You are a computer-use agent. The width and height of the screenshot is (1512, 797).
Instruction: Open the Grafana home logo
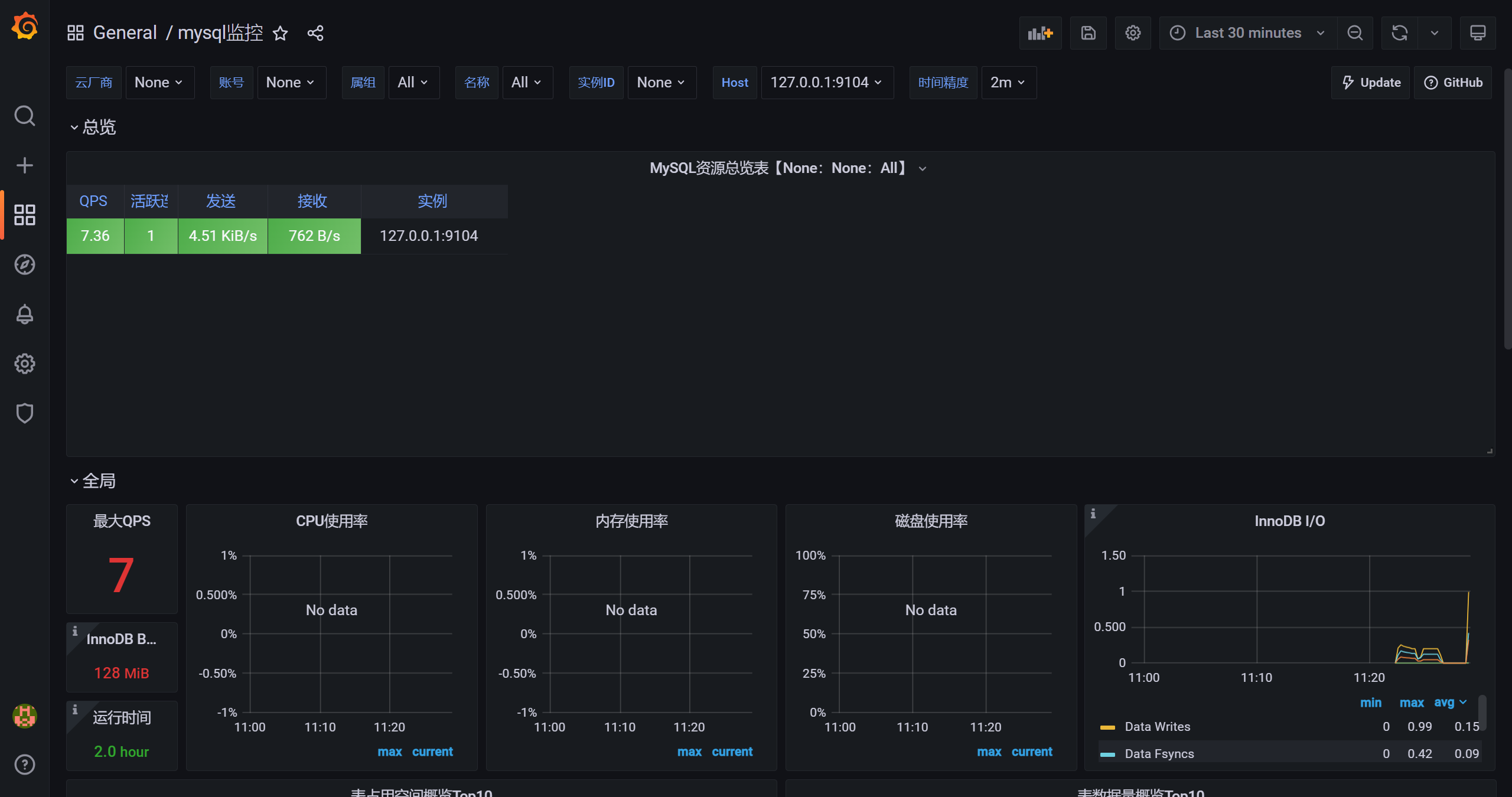[x=25, y=27]
